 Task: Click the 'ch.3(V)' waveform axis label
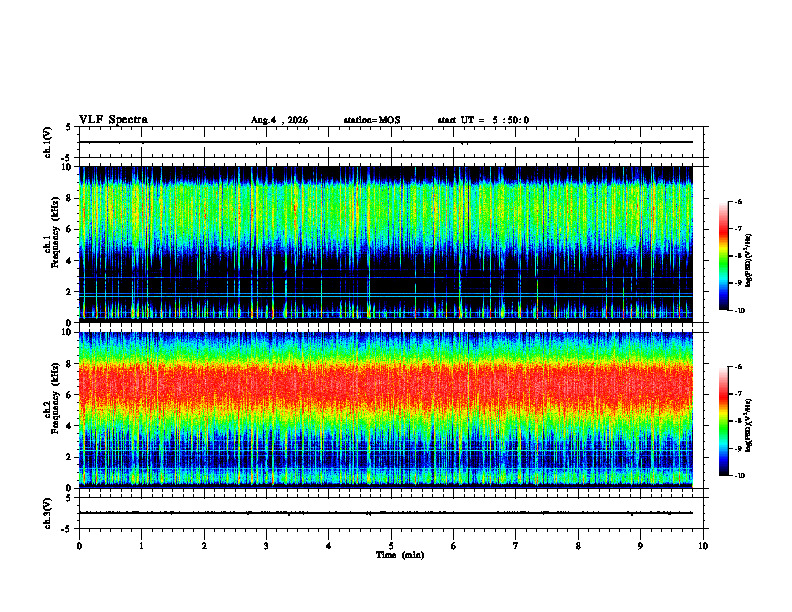[x=47, y=513]
